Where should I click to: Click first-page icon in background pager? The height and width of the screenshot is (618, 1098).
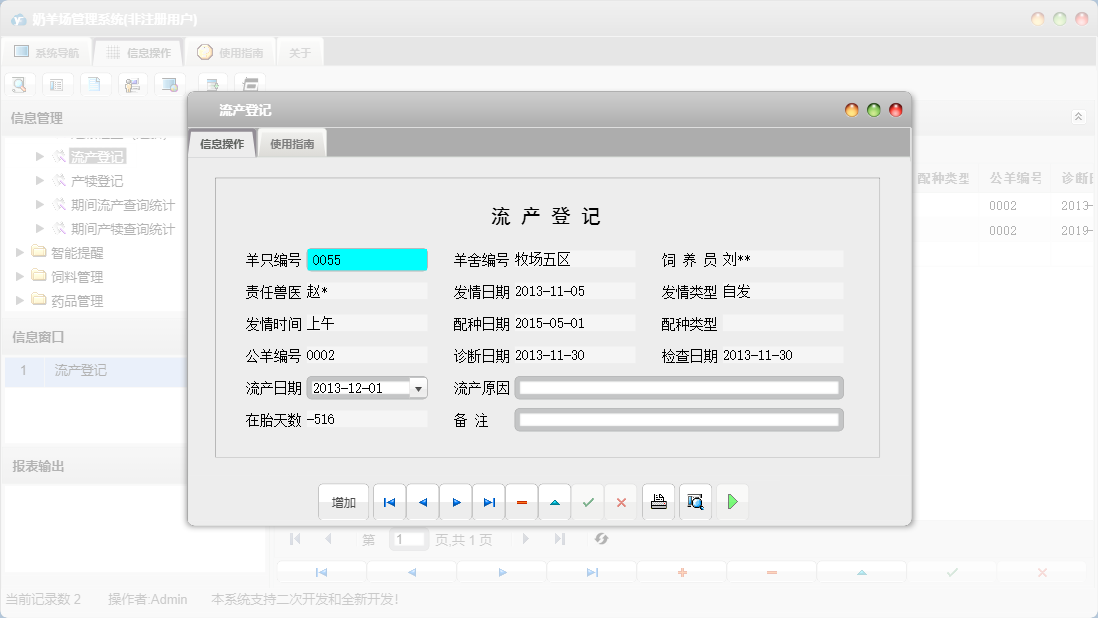click(295, 539)
